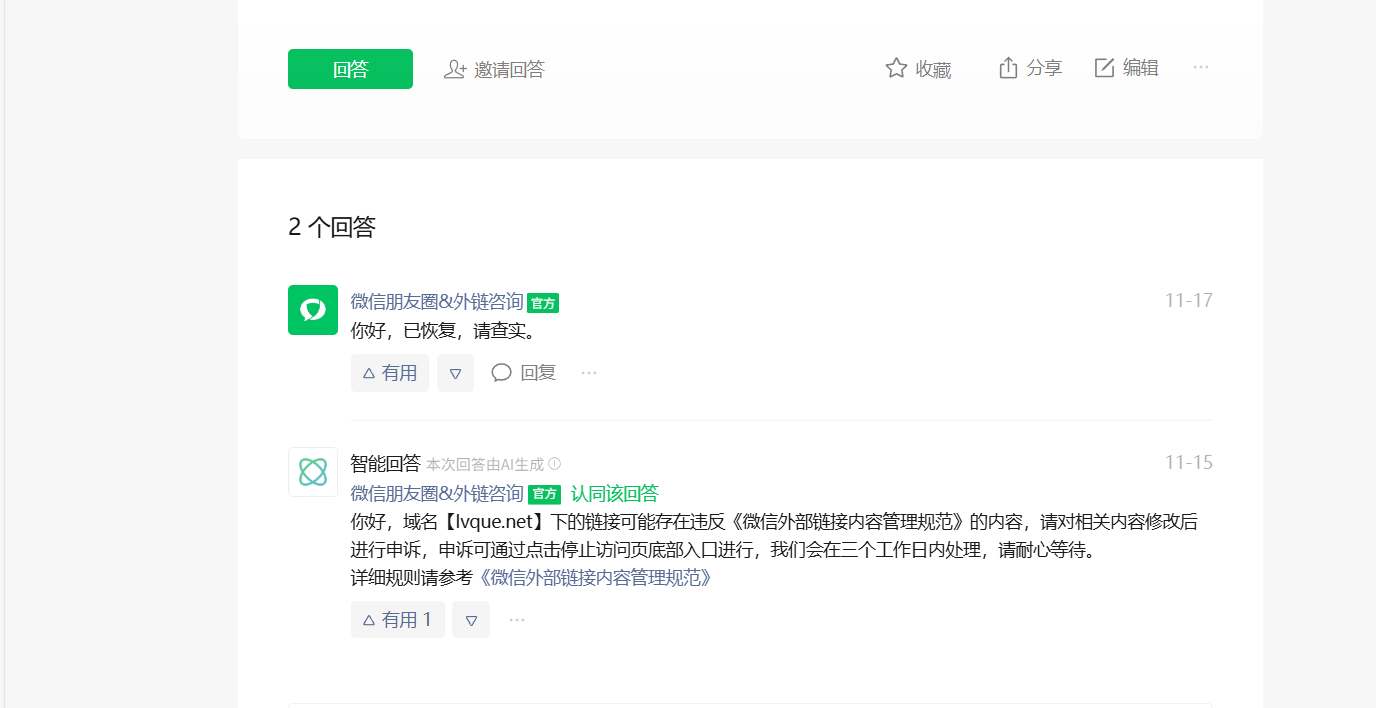Screen dimensions: 1376x708
Task: Click the 智能回答 title text
Action: pos(386,463)
